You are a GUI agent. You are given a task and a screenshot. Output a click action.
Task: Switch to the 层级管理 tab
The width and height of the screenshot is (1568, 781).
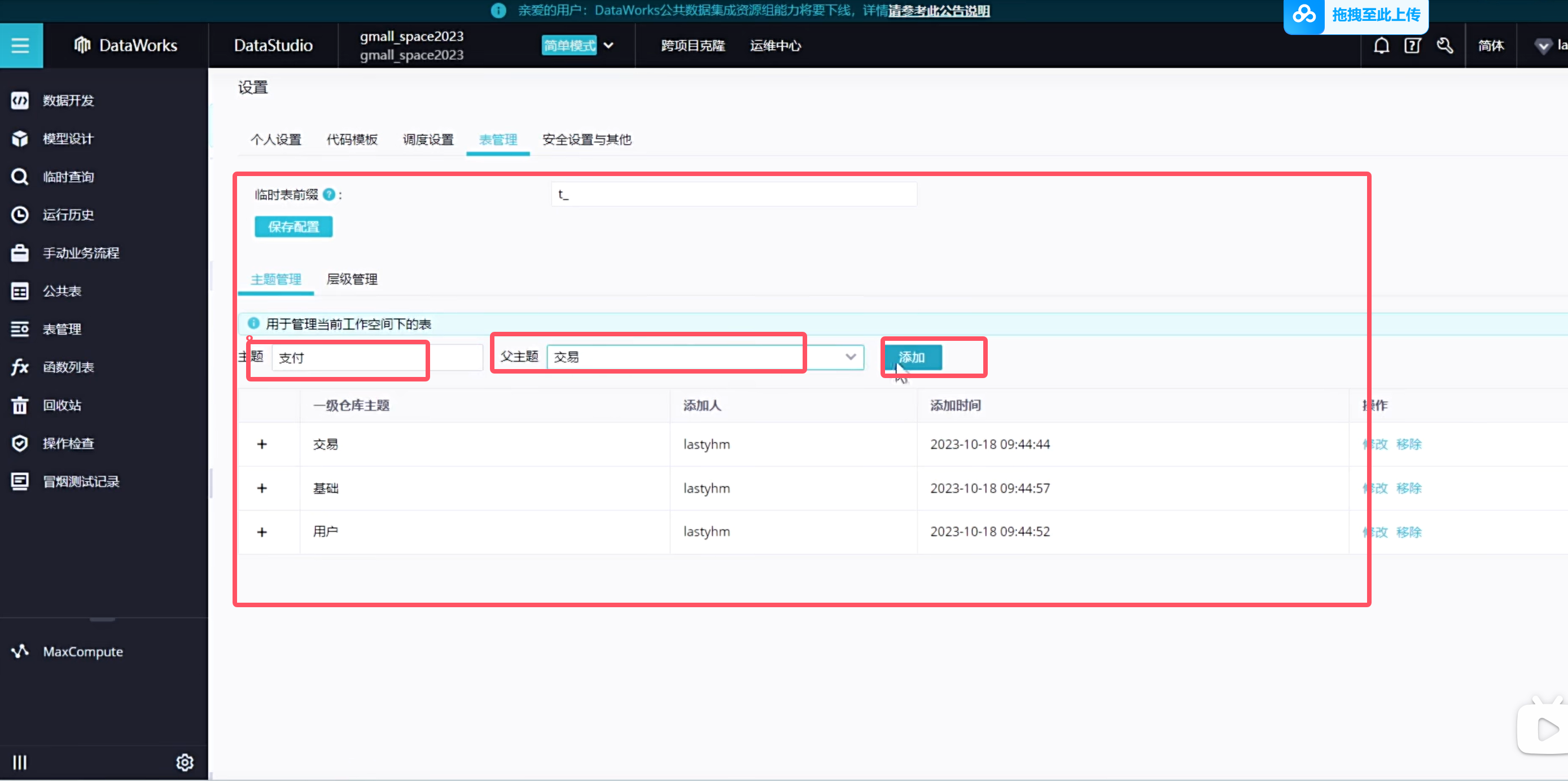point(352,279)
